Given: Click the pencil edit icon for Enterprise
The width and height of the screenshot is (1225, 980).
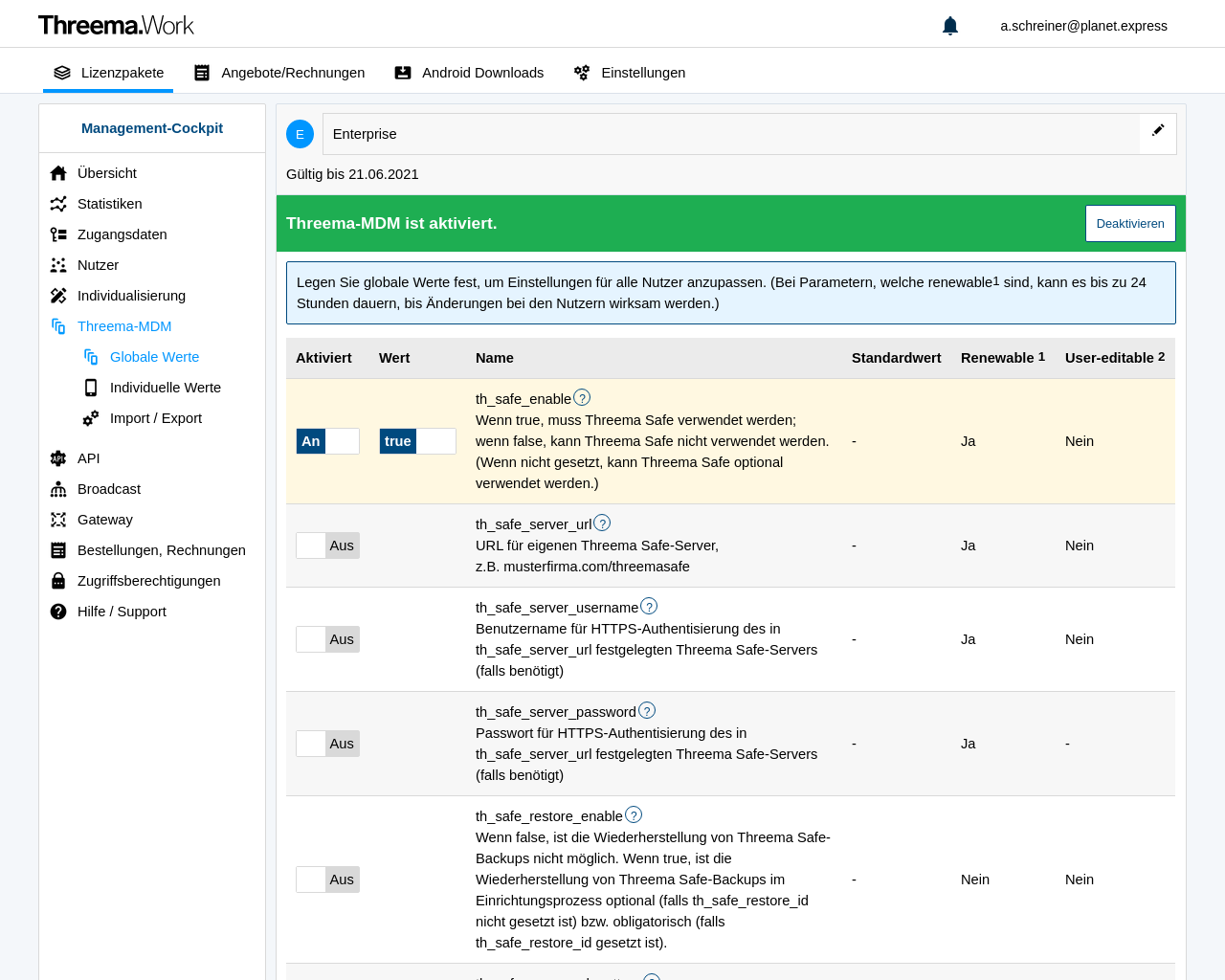Looking at the screenshot, I should (1158, 130).
